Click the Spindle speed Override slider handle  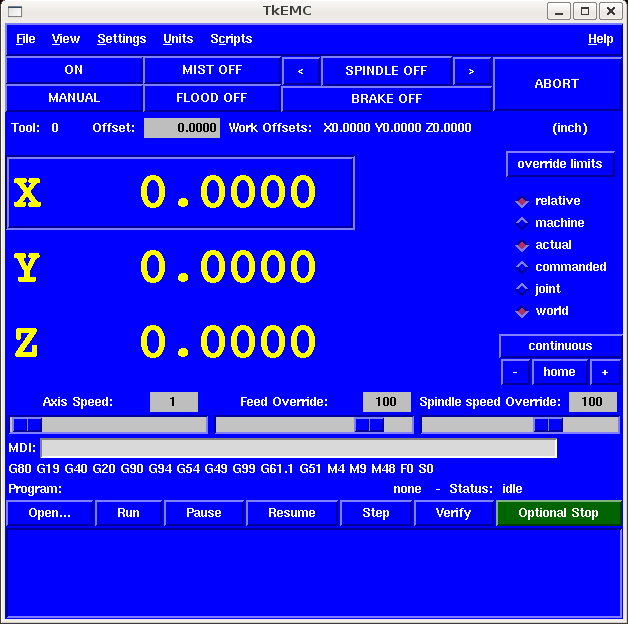[x=548, y=425]
